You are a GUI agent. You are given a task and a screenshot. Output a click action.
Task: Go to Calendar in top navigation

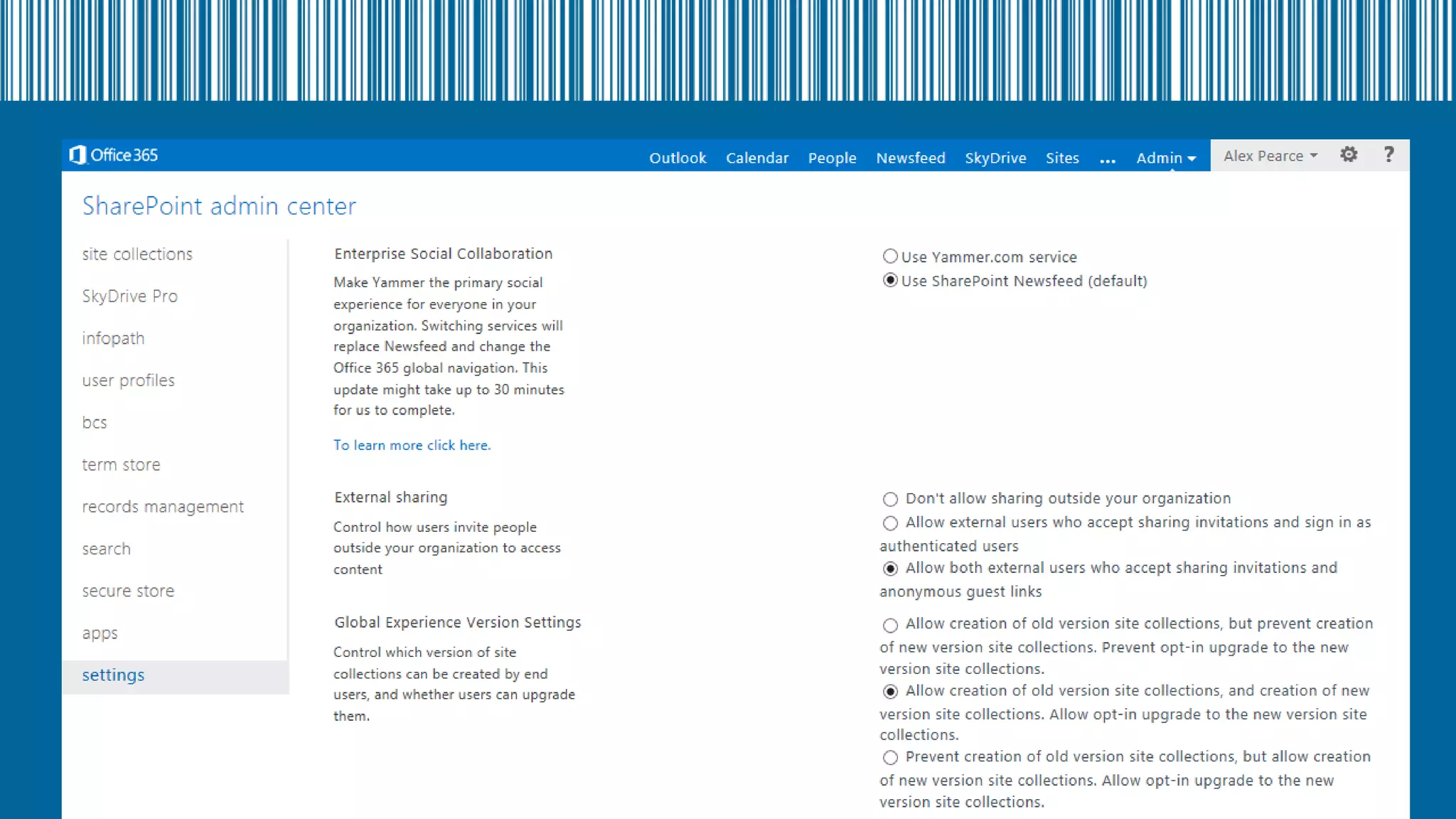(x=756, y=158)
